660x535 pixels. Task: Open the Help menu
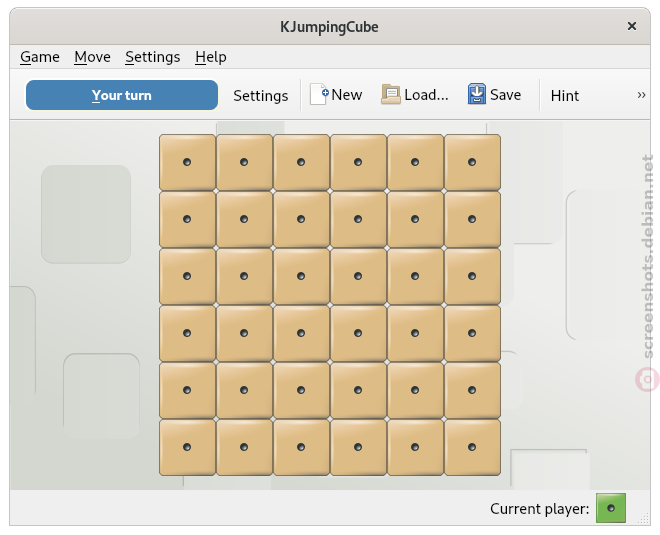pyautogui.click(x=210, y=57)
